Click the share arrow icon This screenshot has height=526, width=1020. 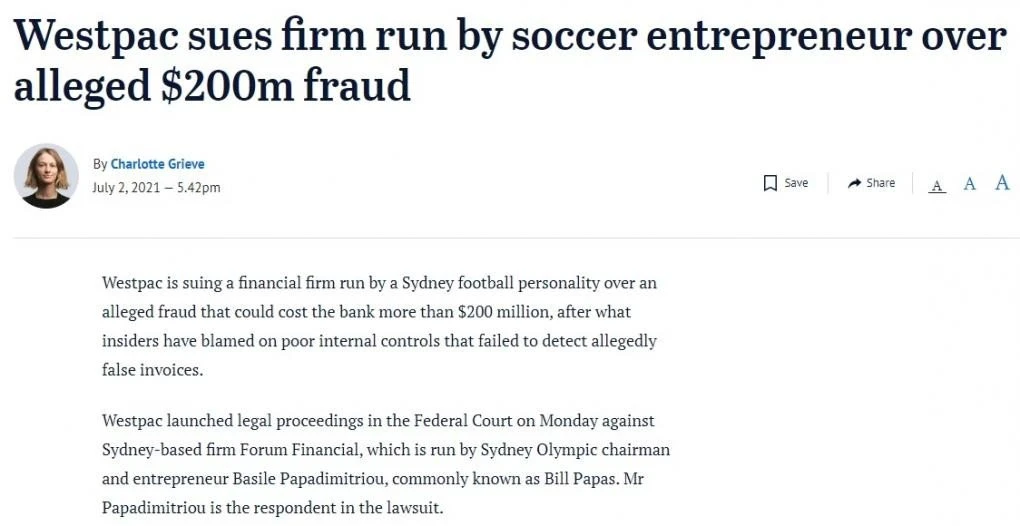(x=854, y=183)
